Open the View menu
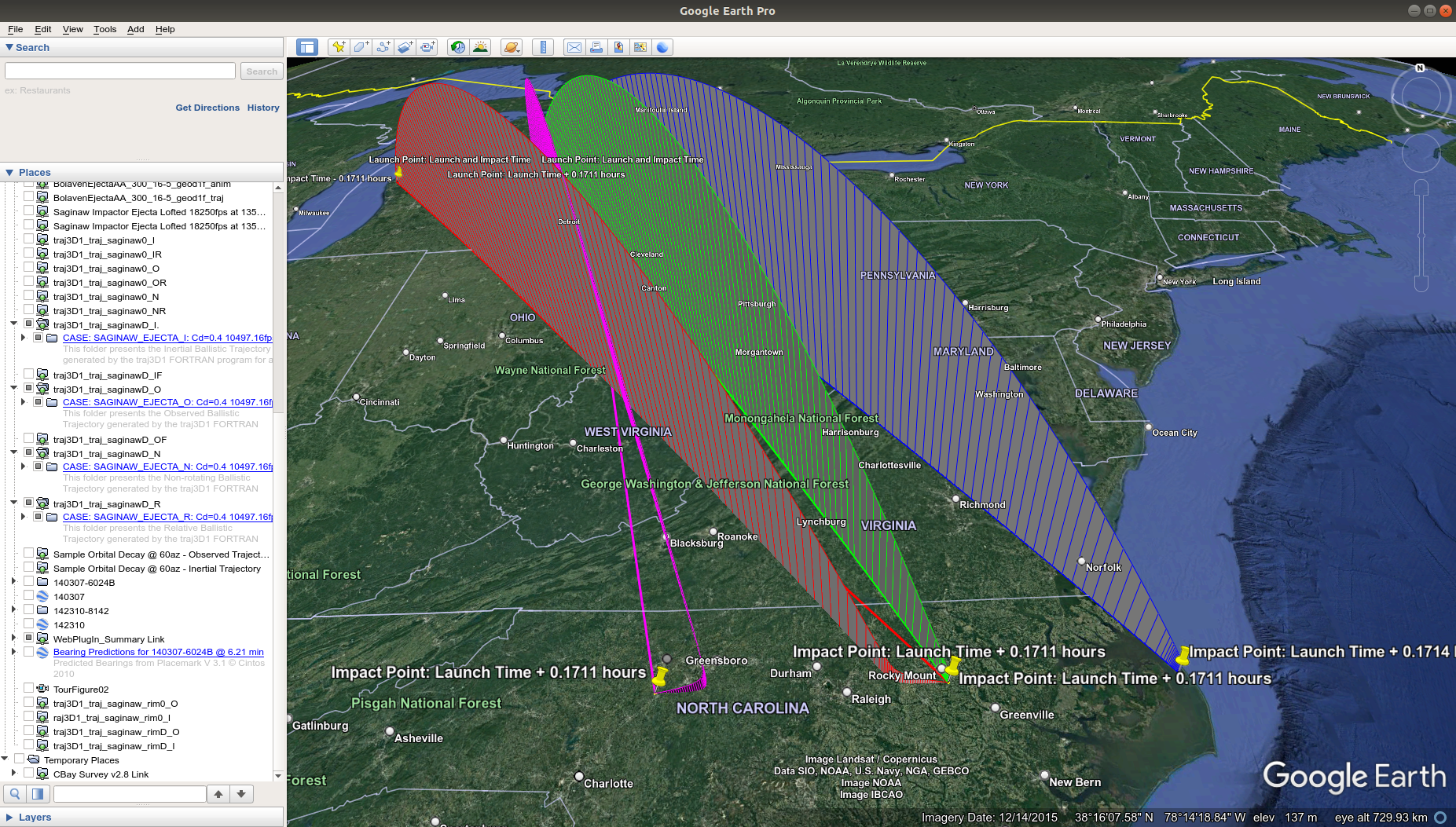 pyautogui.click(x=72, y=29)
